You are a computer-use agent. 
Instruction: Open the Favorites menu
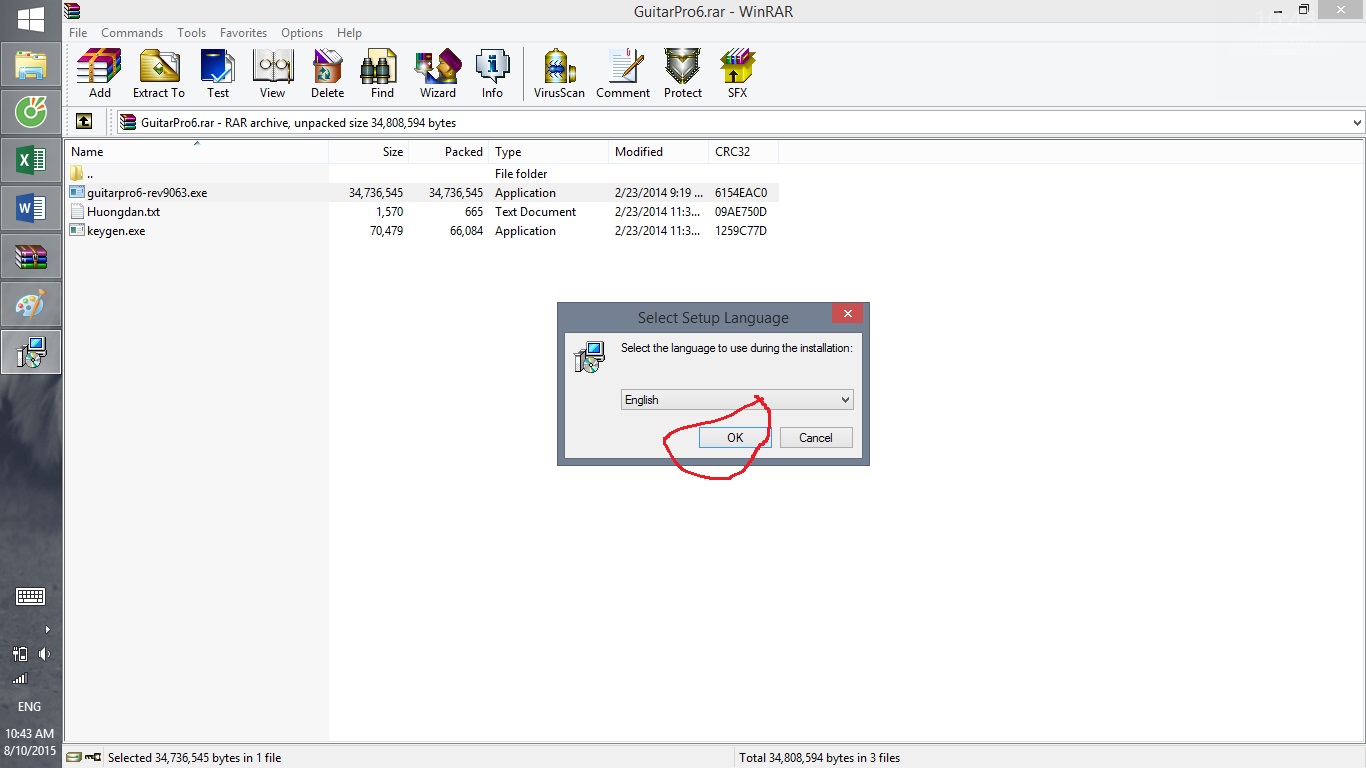(x=244, y=33)
